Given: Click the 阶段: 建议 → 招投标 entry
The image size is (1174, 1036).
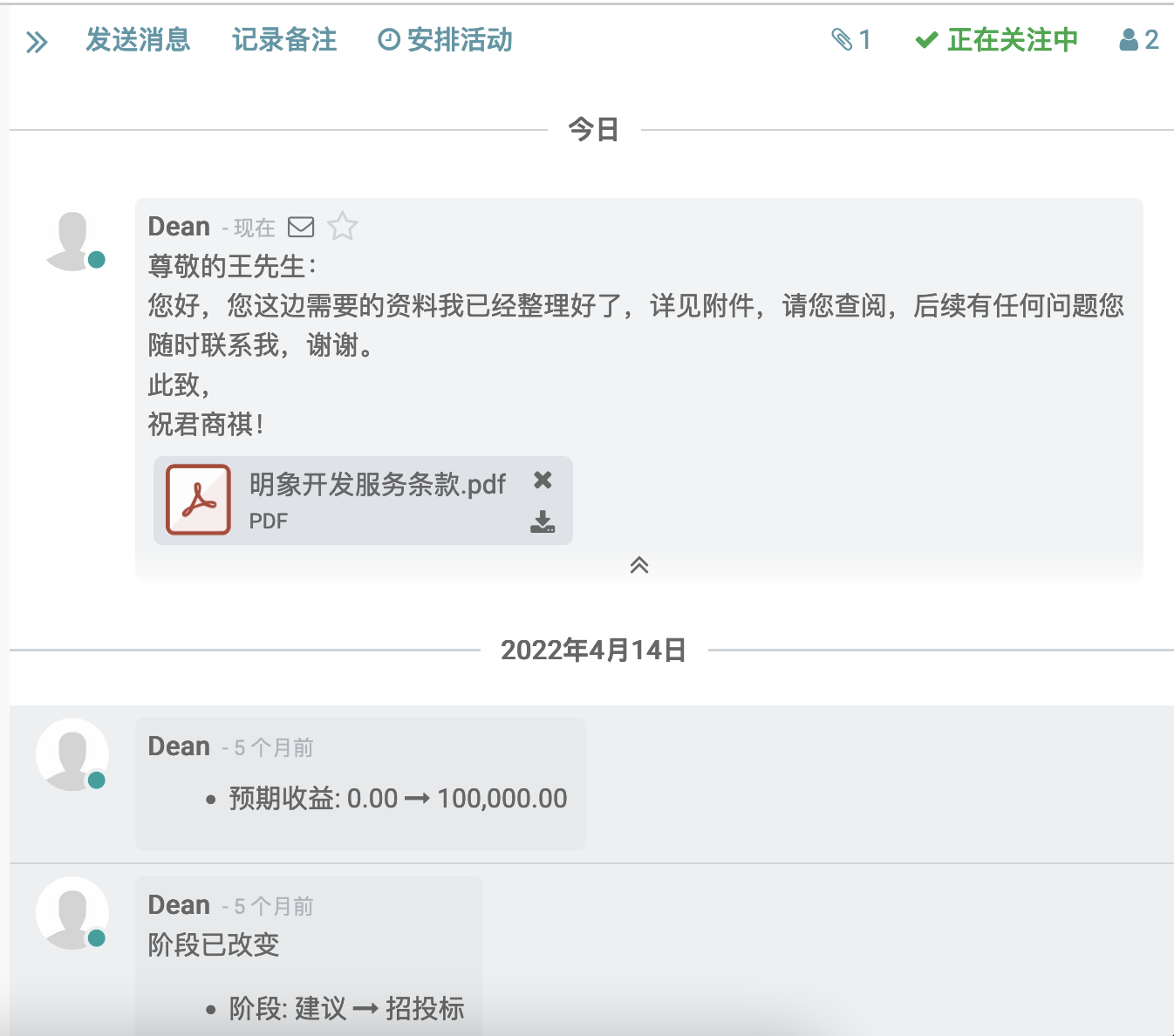Looking at the screenshot, I should pos(346,1009).
